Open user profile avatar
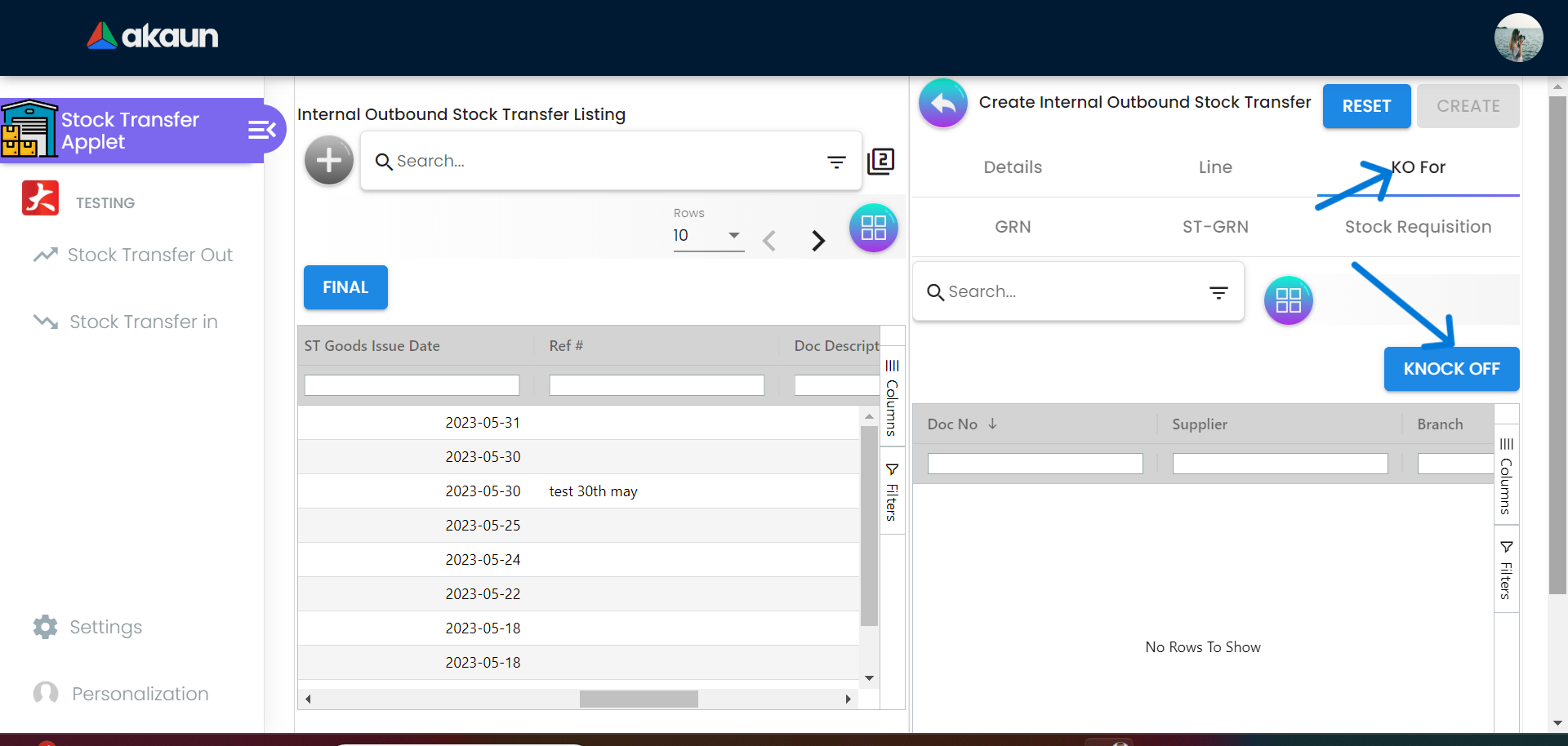Viewport: 1568px width, 746px height. (x=1517, y=38)
